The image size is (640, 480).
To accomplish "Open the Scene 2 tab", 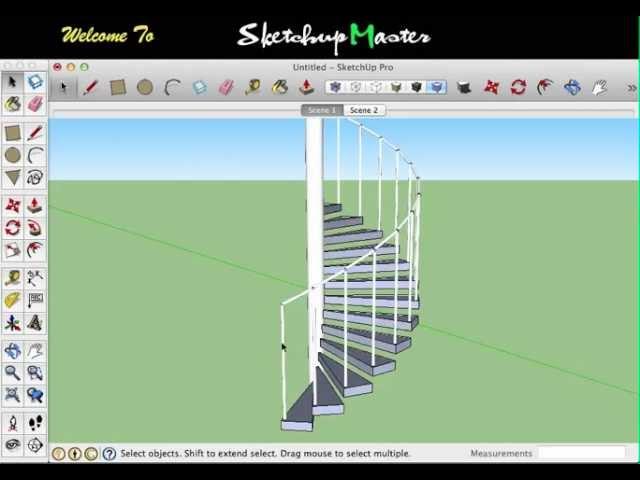I will (364, 110).
